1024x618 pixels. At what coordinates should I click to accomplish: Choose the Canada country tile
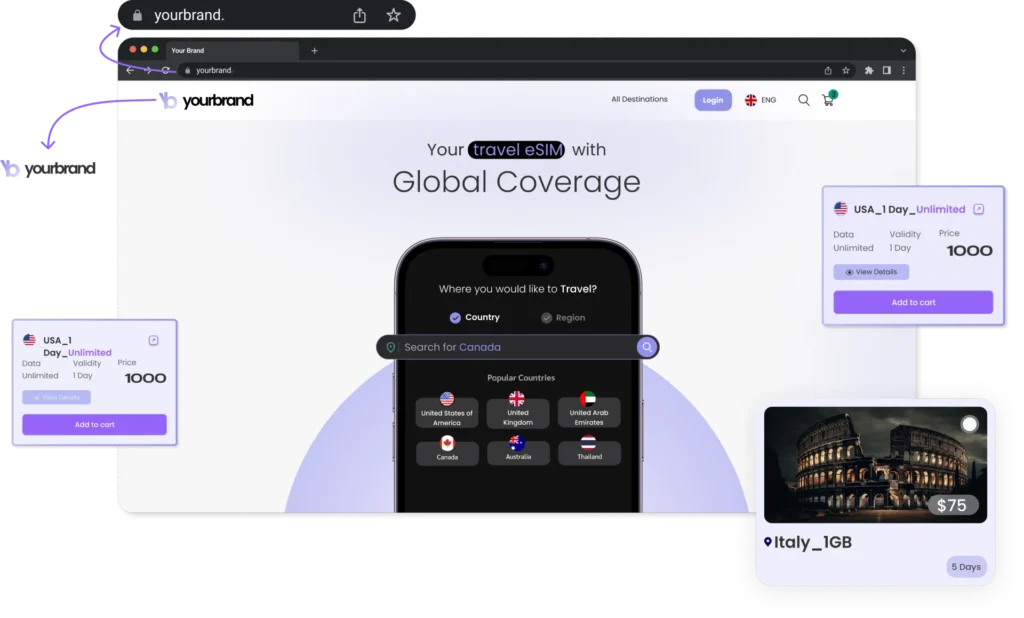coord(447,450)
